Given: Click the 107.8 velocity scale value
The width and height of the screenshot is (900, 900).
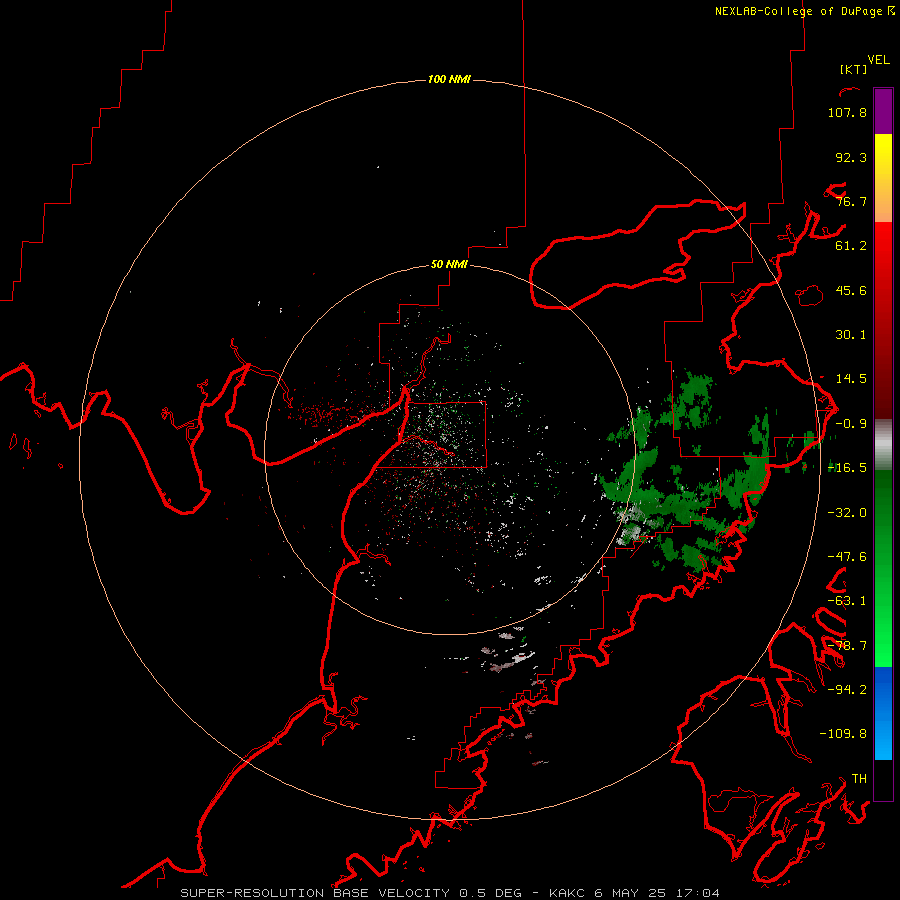Looking at the screenshot, I should tap(847, 112).
